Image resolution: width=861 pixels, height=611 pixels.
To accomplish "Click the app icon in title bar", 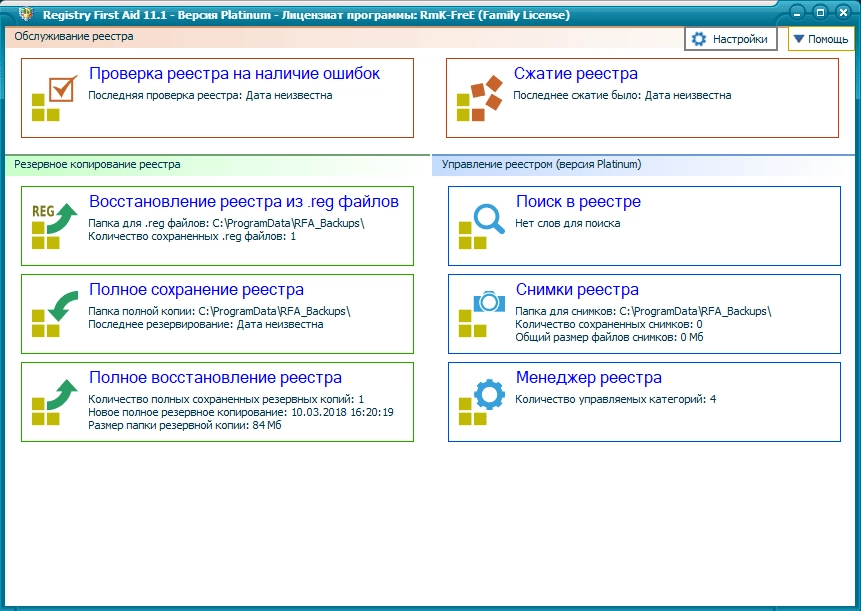I will (x=26, y=13).
